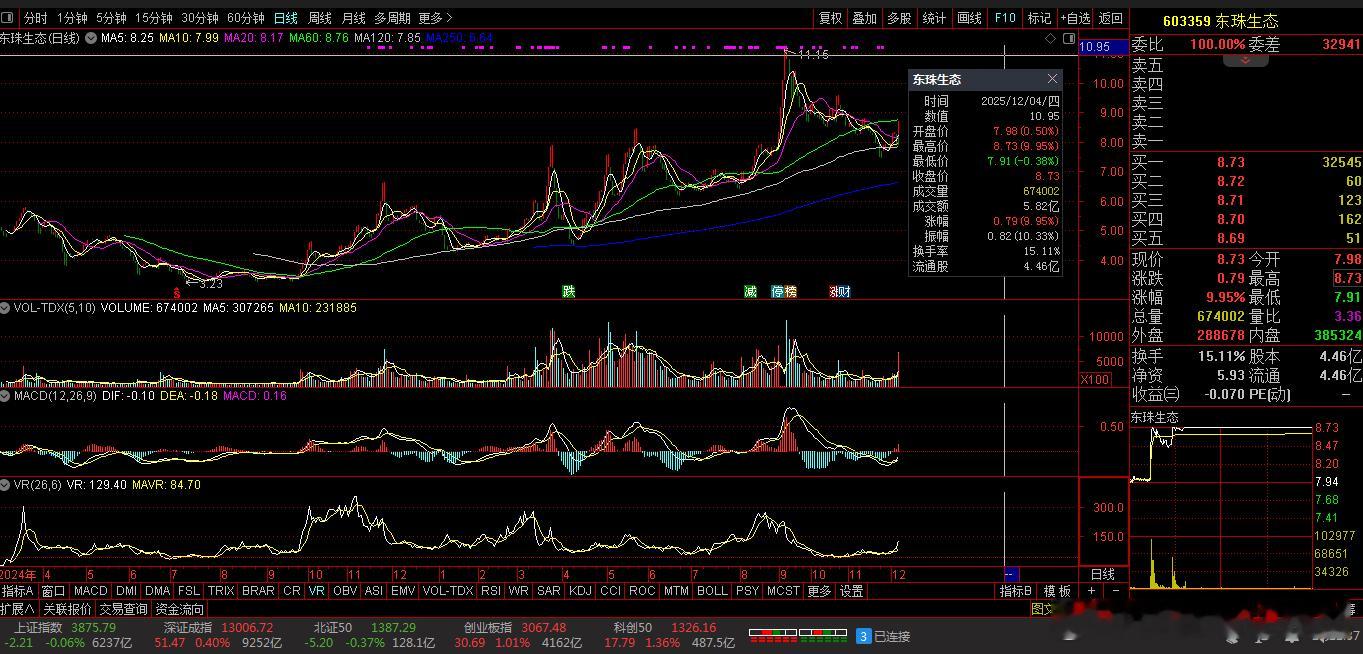Viewport: 1363px width, 654px height.
Task: Choose the MCST indicator
Action: tap(783, 591)
